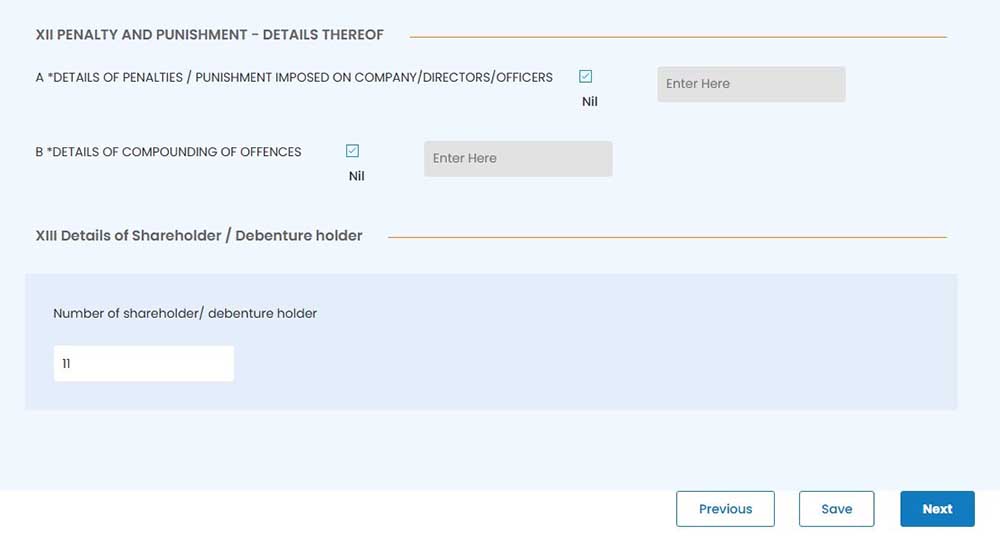1000x543 pixels.
Task: Click the 'Details of compounding of offences' label
Action: pyautogui.click(x=168, y=152)
